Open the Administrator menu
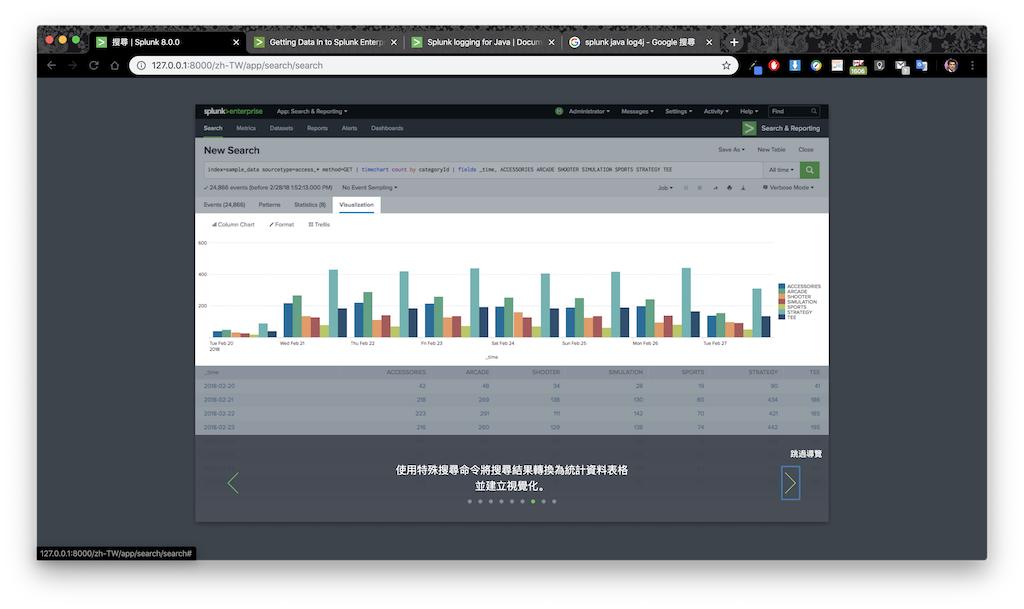The width and height of the screenshot is (1024, 609). click(x=588, y=112)
